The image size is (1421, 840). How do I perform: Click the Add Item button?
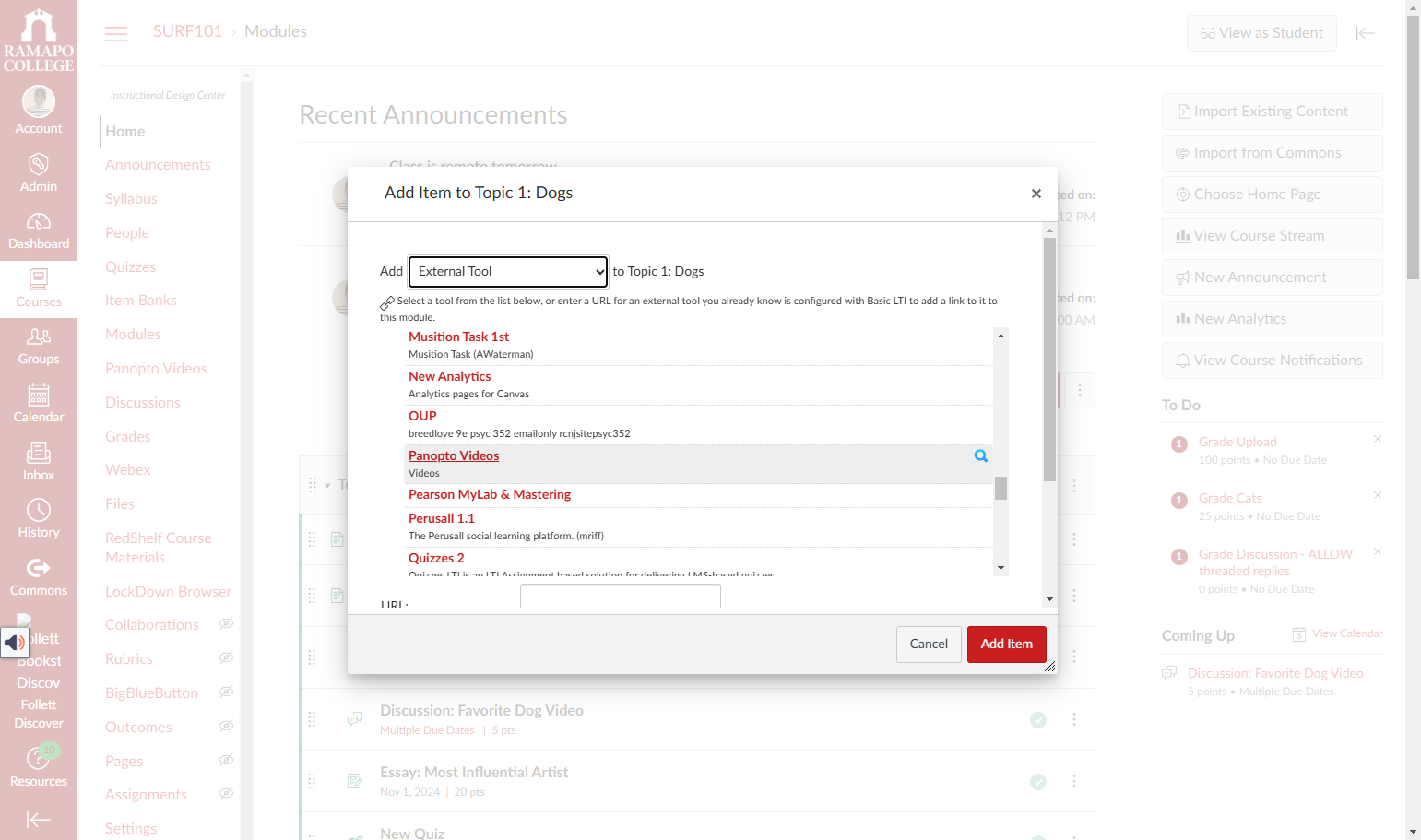pos(1007,644)
